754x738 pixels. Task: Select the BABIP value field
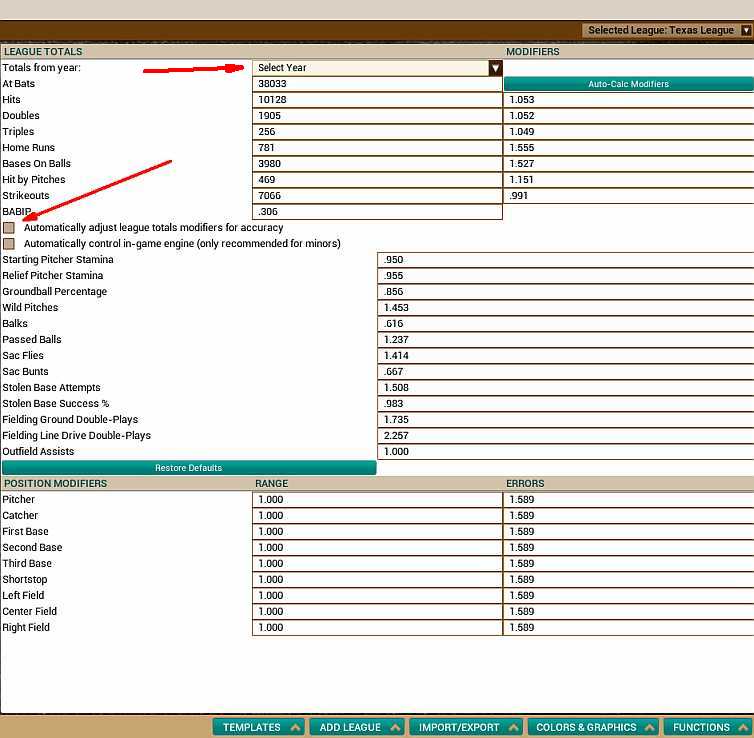[377, 212]
